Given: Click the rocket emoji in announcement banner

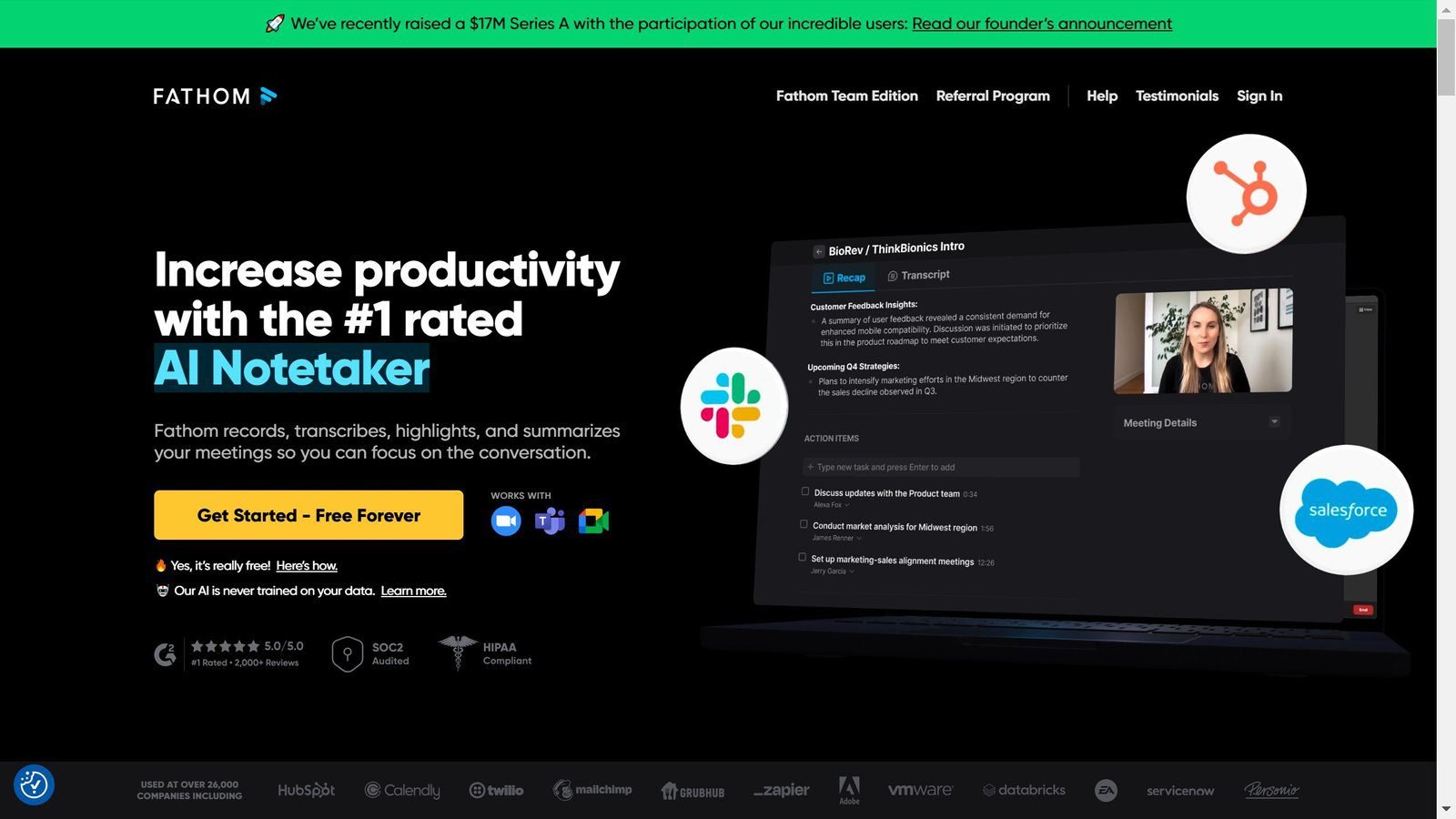Looking at the screenshot, I should (x=275, y=24).
